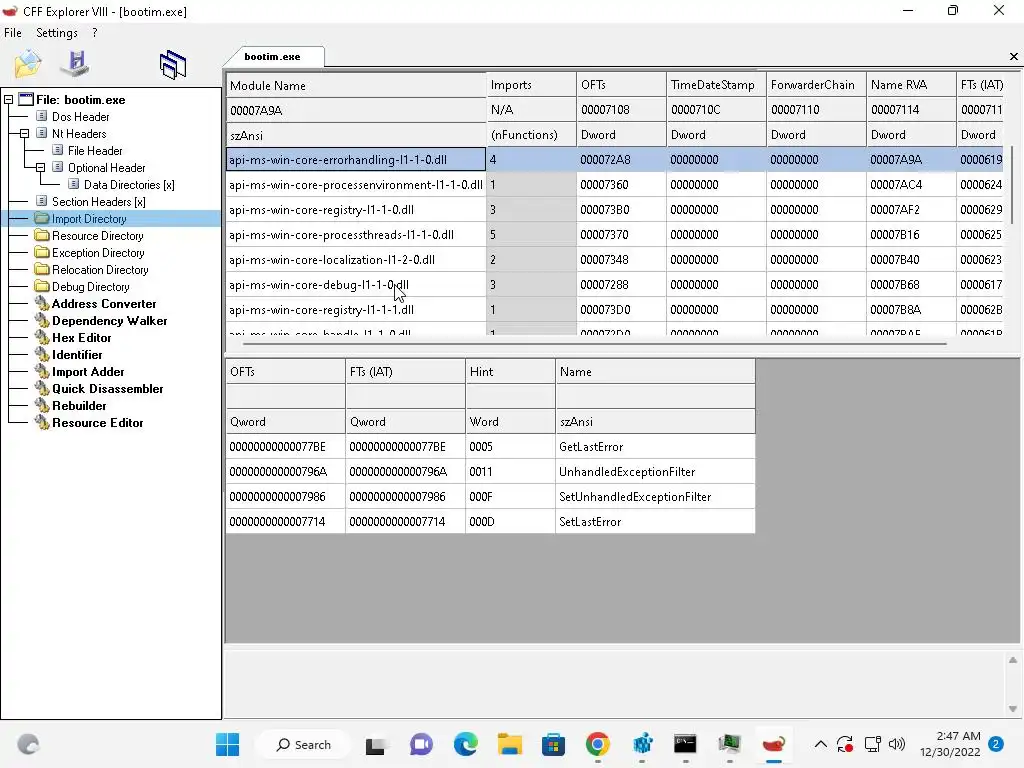The height and width of the screenshot is (768, 1024).
Task: Click the UnhandledExceptionFilter function name
Action: [627, 472]
